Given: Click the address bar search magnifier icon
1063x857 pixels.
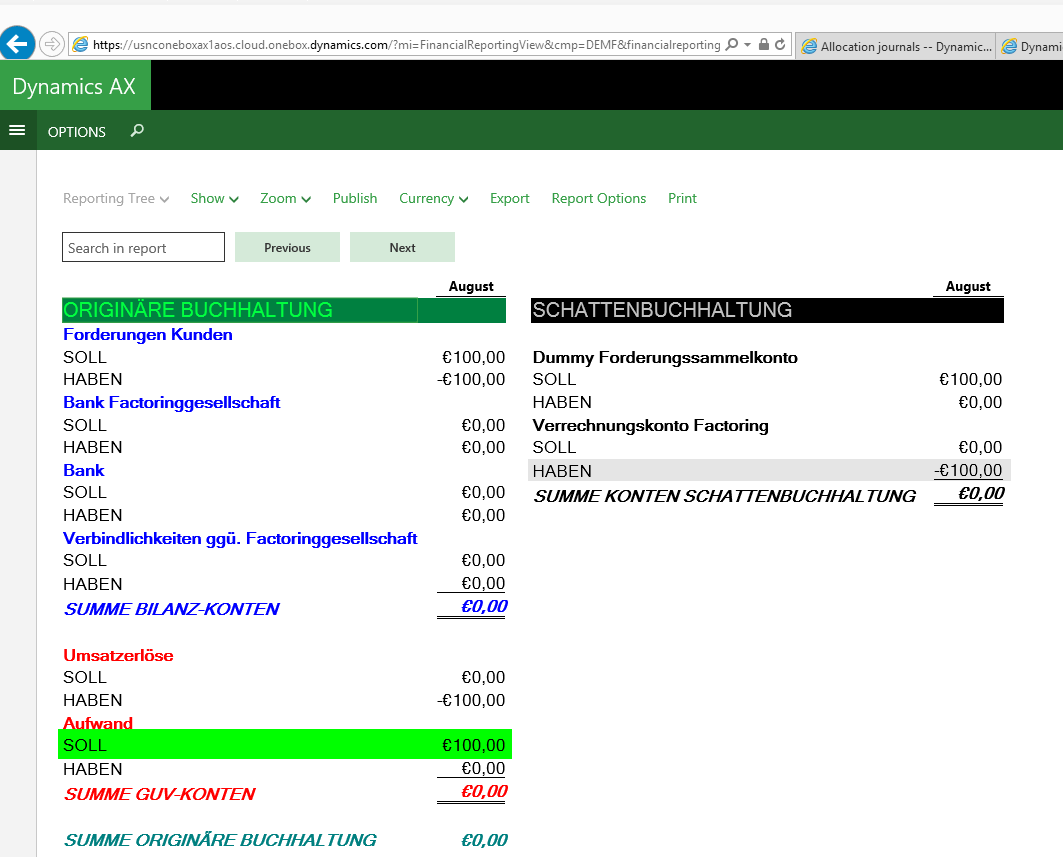Looking at the screenshot, I should 732,45.
